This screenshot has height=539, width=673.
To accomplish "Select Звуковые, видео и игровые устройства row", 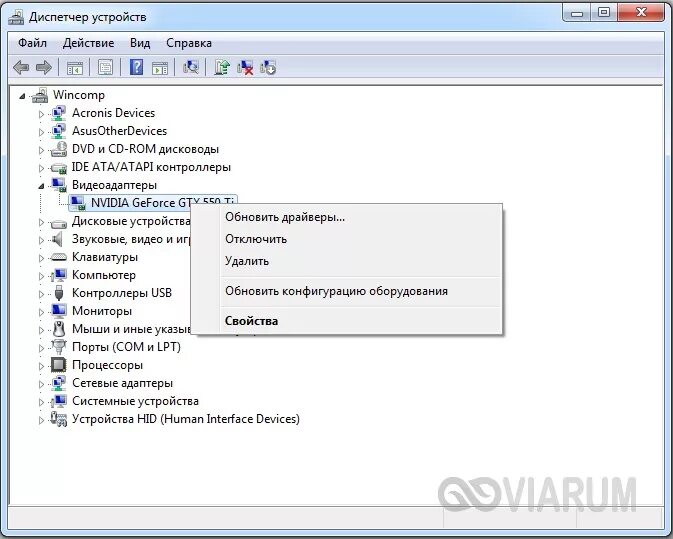I will coord(131,239).
